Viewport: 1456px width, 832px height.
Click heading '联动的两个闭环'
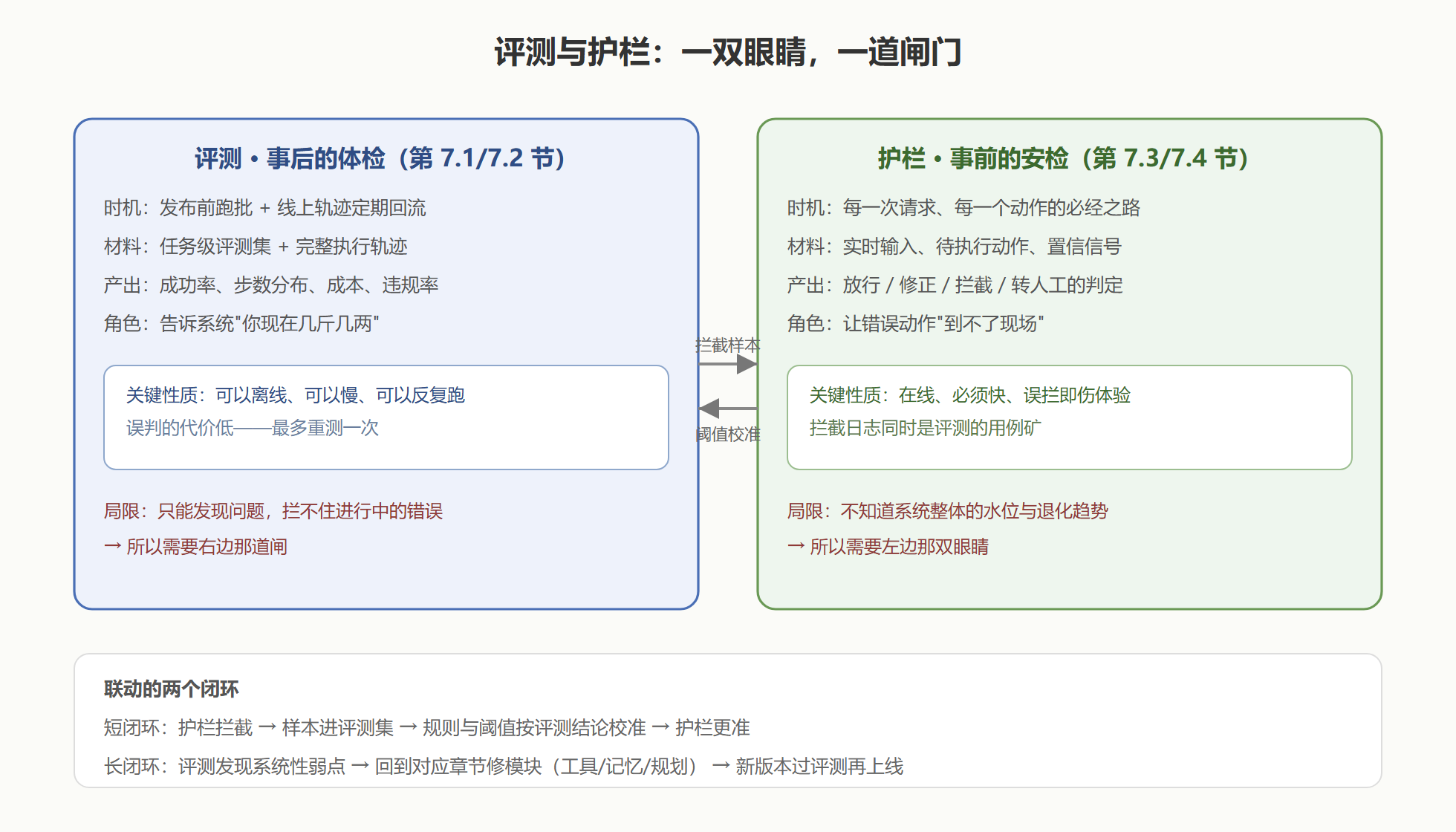[172, 689]
